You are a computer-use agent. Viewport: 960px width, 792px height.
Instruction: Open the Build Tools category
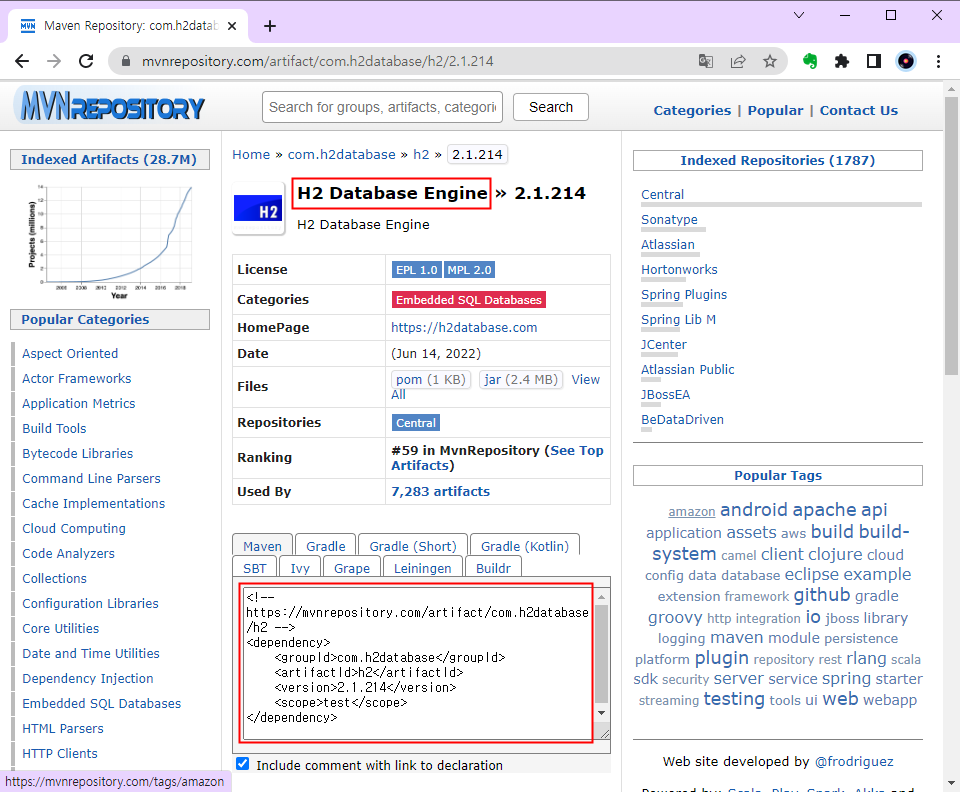pos(54,428)
